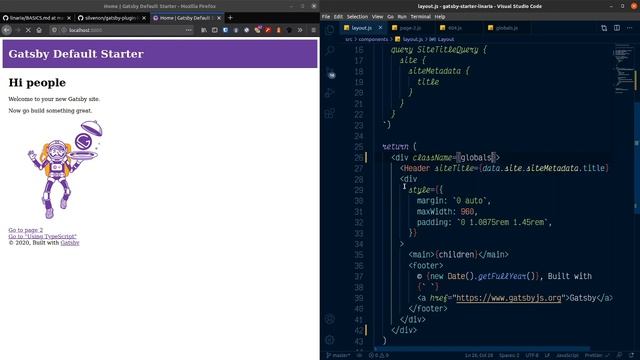Screen dimensions: 640x360
Task: Open the Search view in VS Code
Action: coord(330,50)
